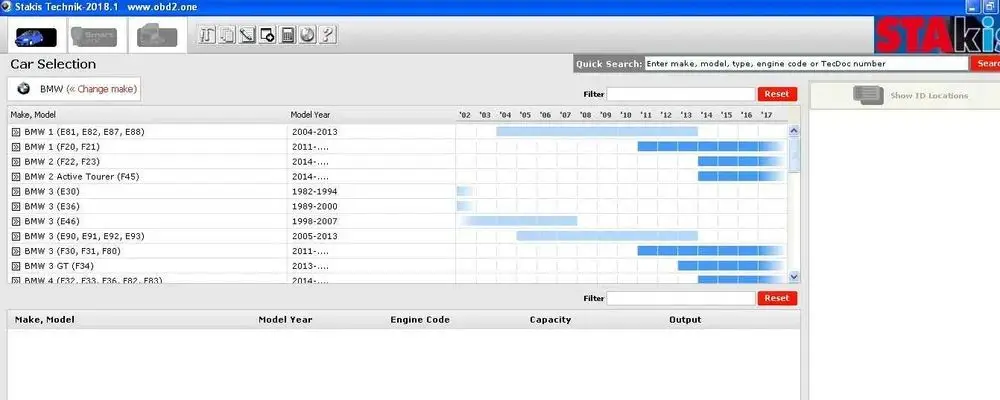
Task: Click the app icon in title bar
Action: tap(6, 7)
